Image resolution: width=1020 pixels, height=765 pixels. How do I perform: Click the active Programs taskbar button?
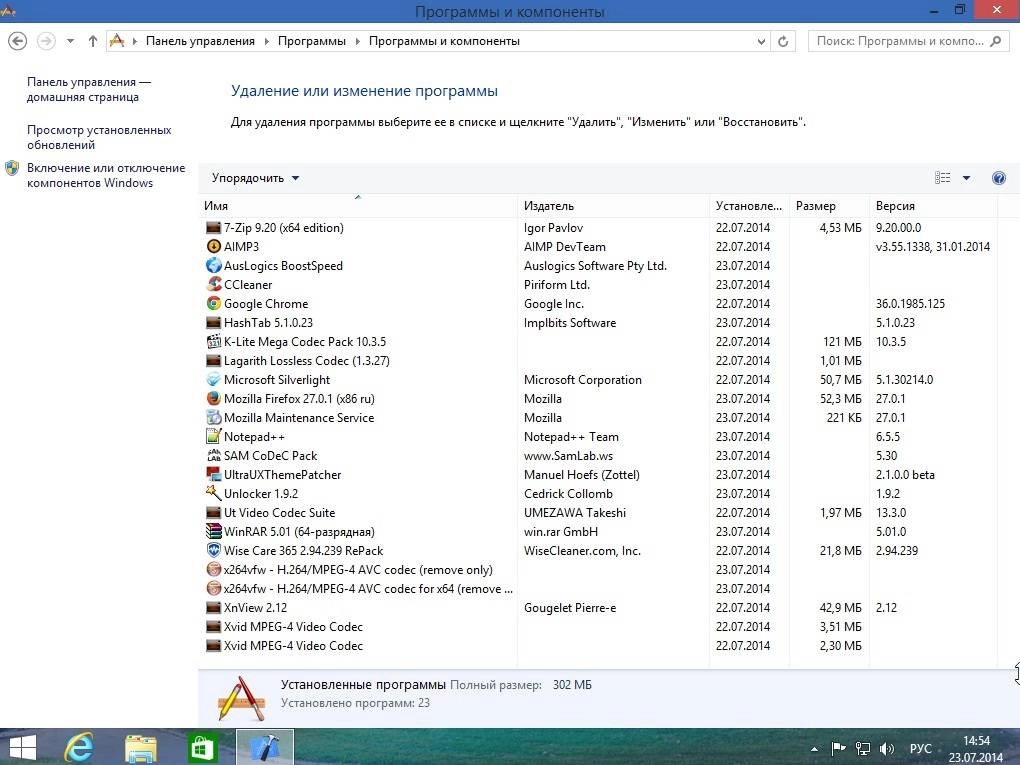(x=265, y=747)
